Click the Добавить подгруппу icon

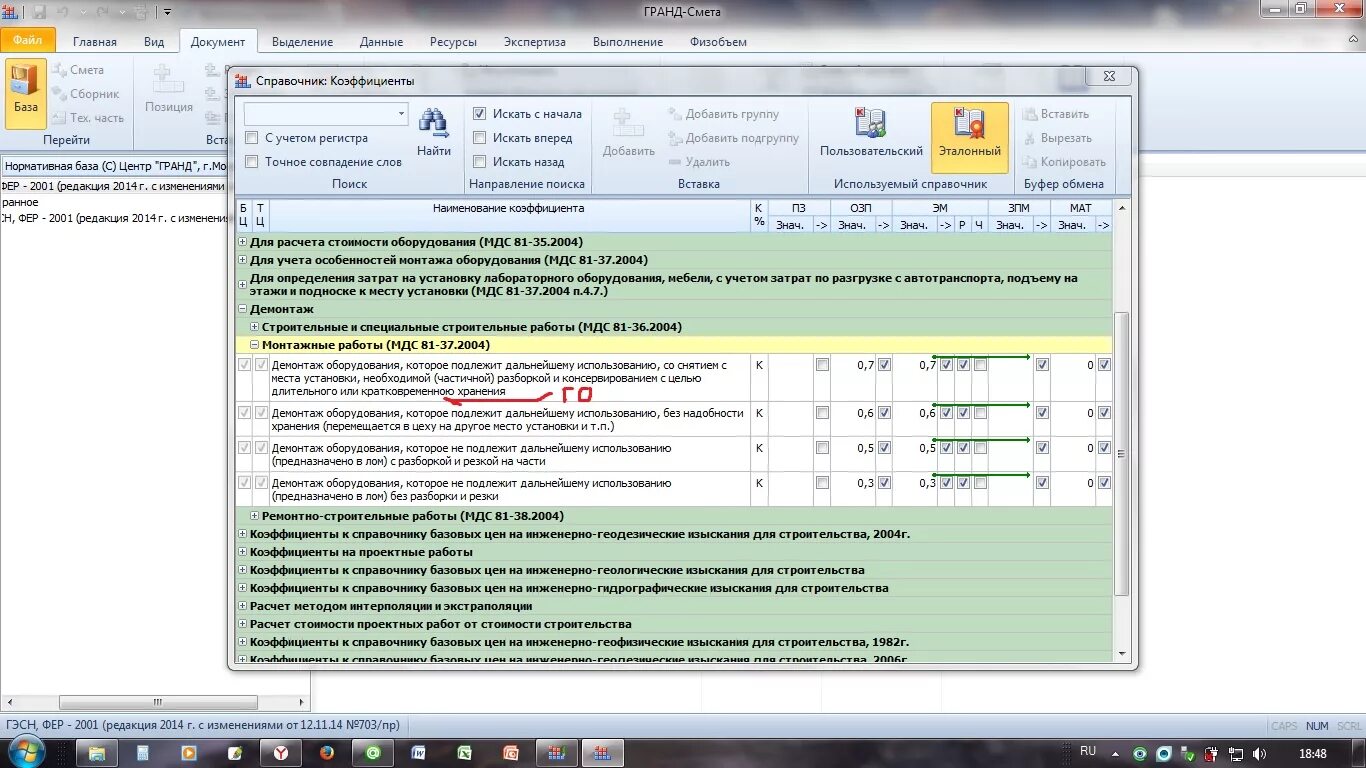point(675,138)
